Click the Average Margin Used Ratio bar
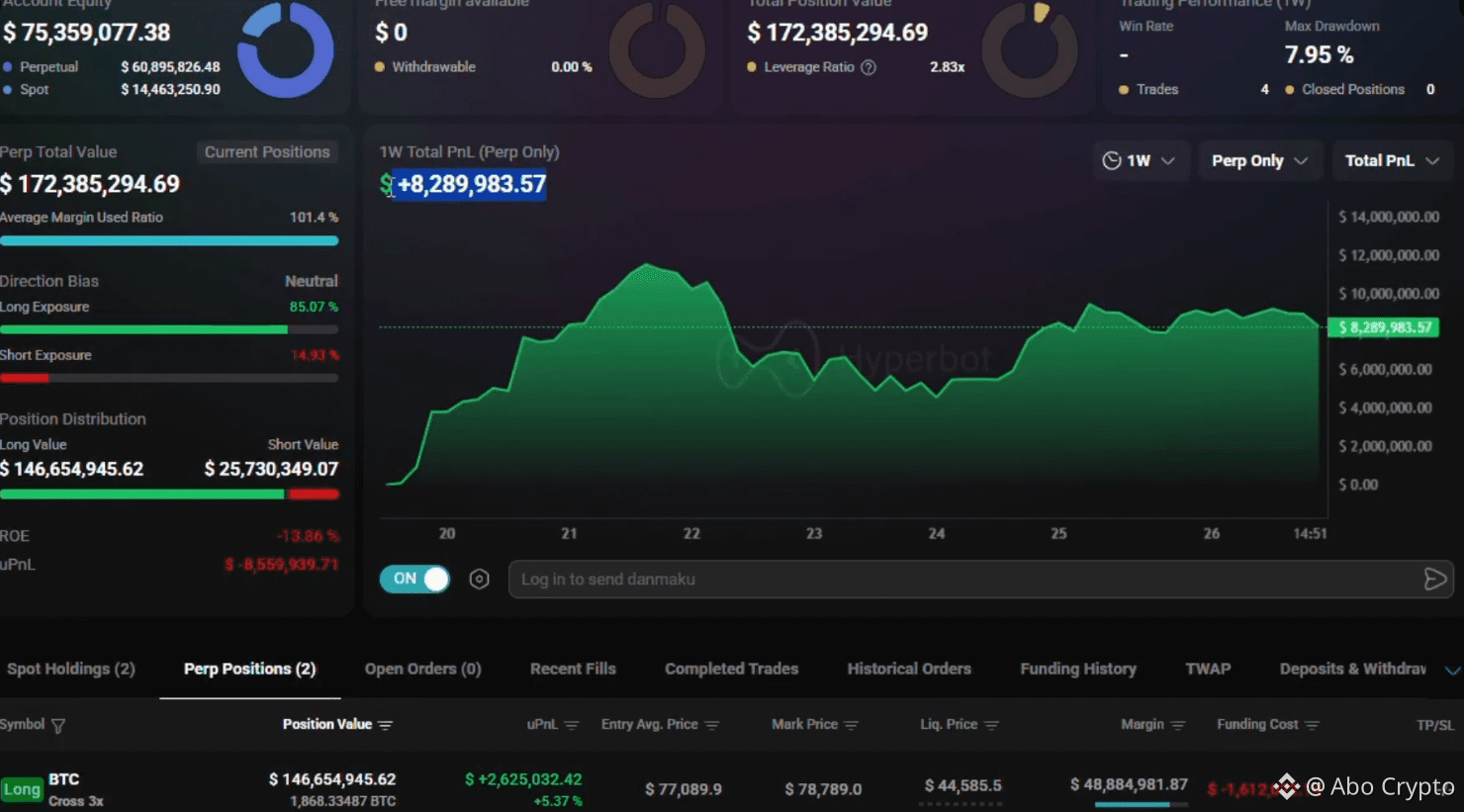1464x812 pixels. click(x=169, y=240)
